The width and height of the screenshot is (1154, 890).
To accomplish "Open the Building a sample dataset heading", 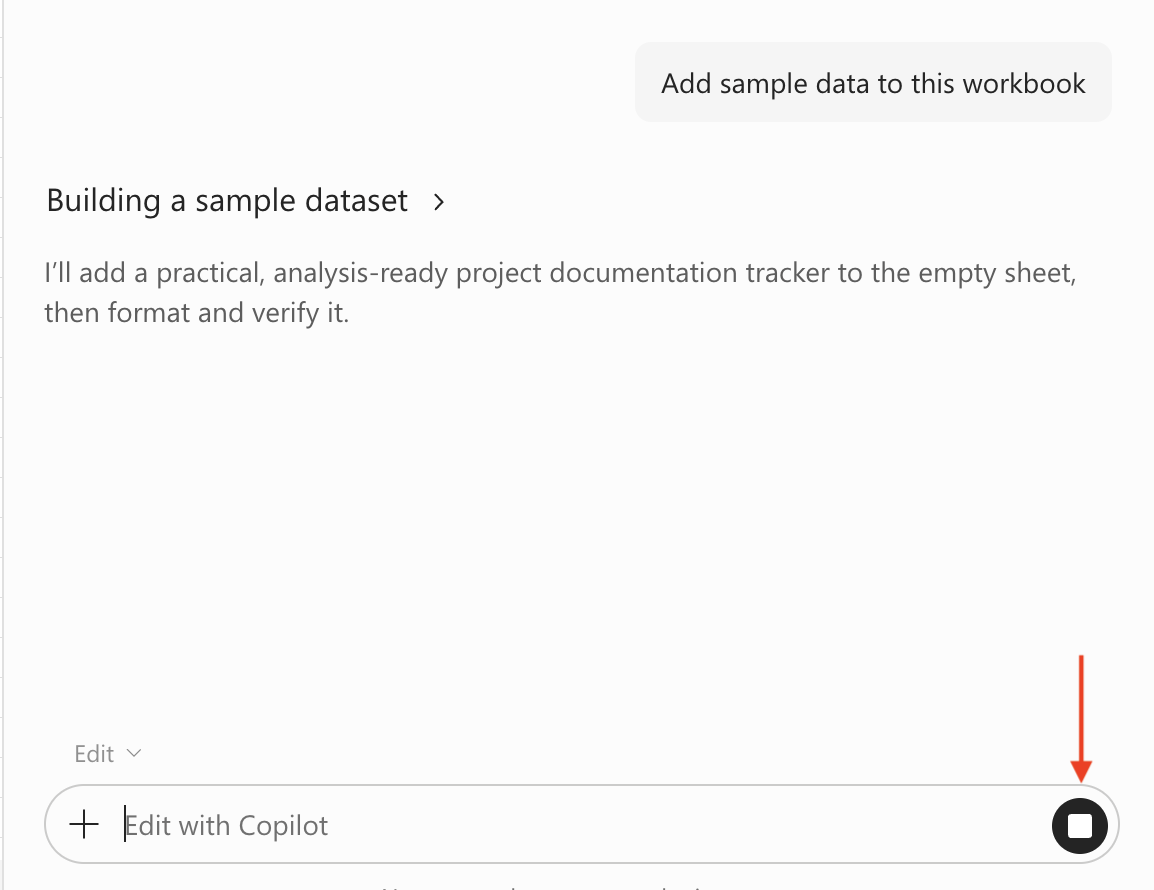I will [x=227, y=200].
